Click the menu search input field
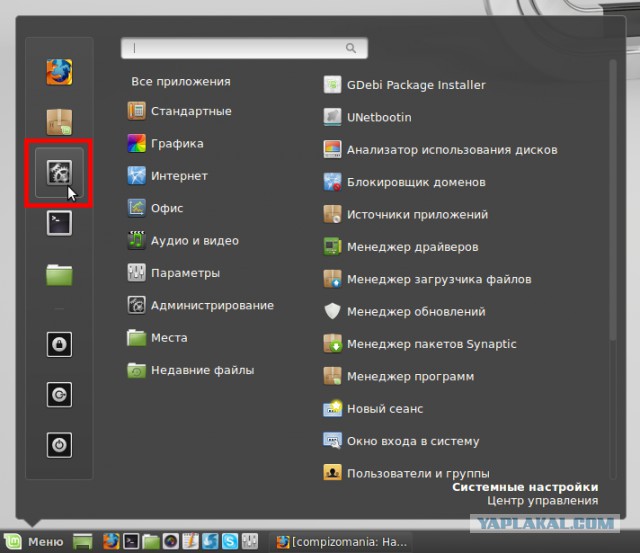 [244, 48]
